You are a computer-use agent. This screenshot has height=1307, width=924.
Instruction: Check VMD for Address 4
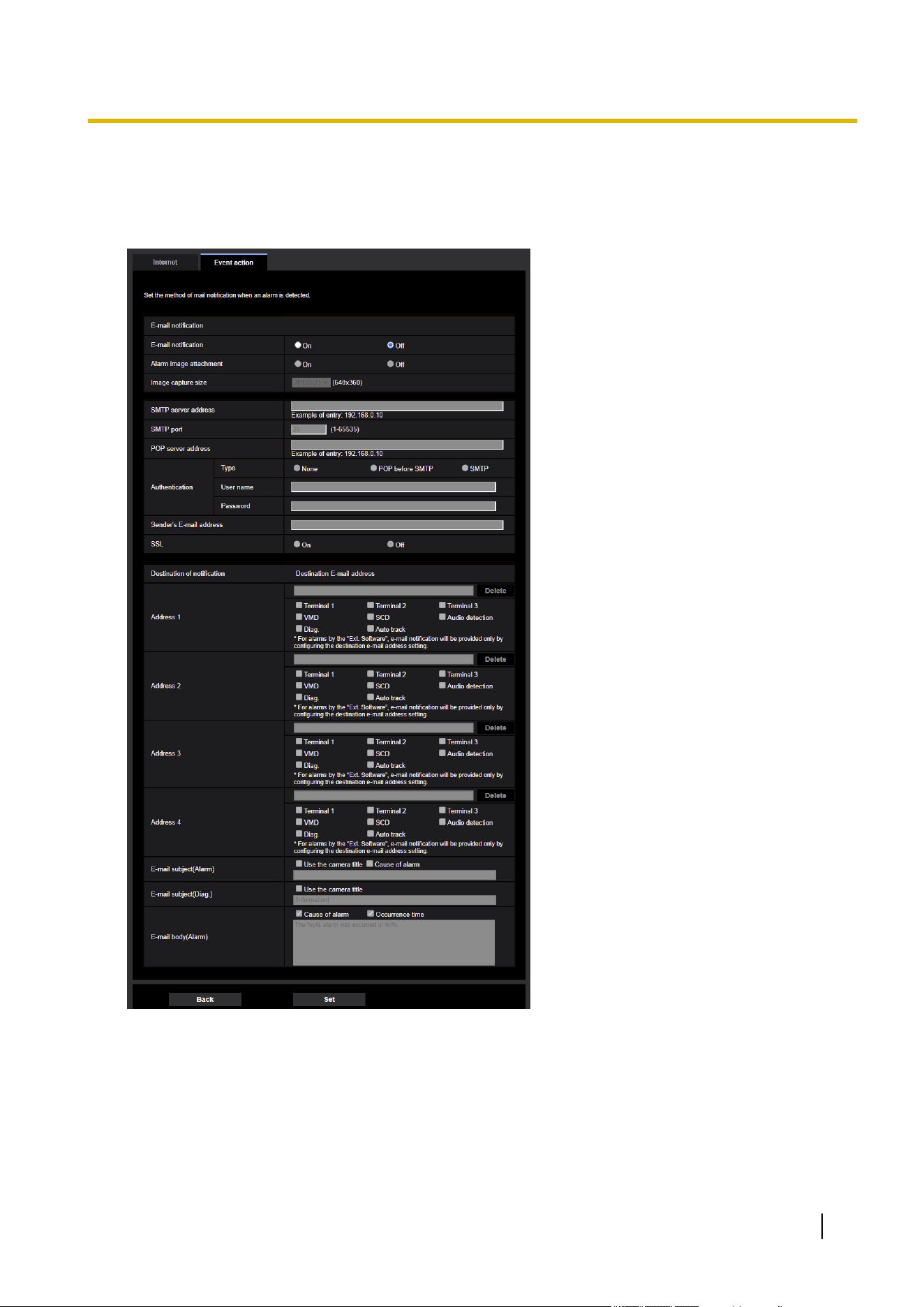299,822
